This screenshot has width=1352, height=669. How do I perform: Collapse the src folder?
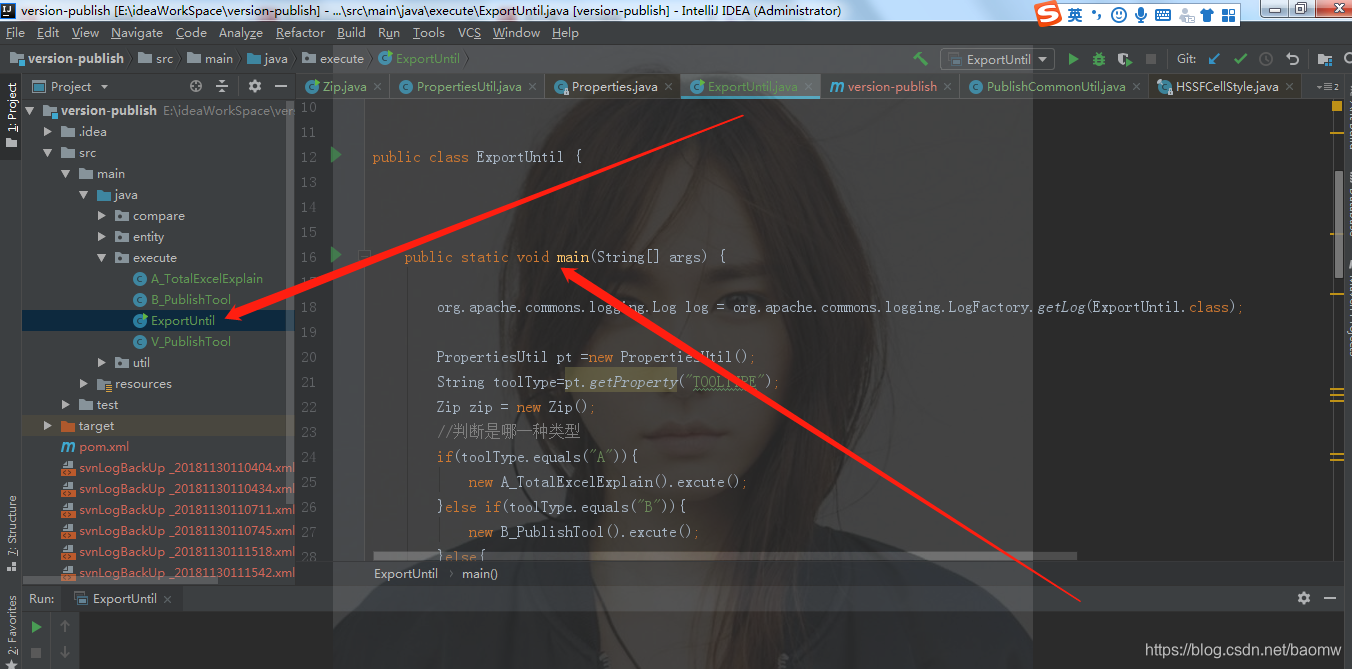48,152
